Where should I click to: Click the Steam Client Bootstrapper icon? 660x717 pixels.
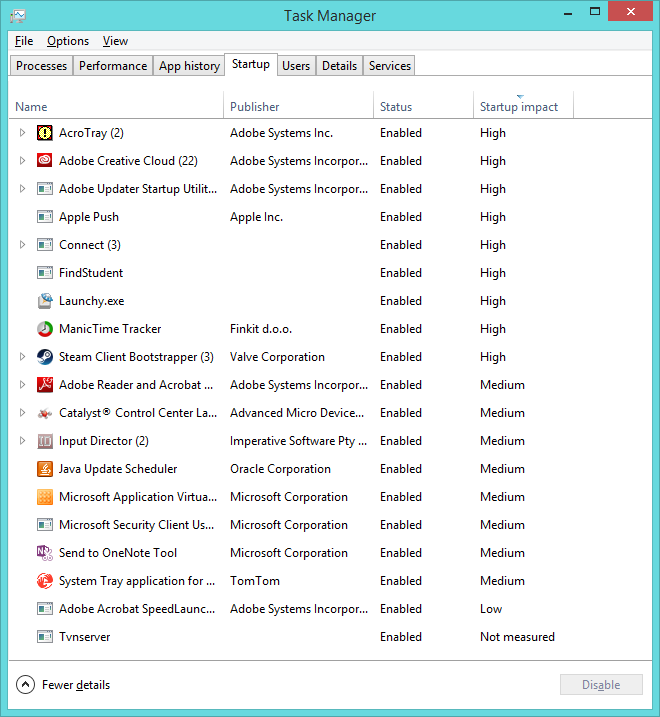[45, 357]
